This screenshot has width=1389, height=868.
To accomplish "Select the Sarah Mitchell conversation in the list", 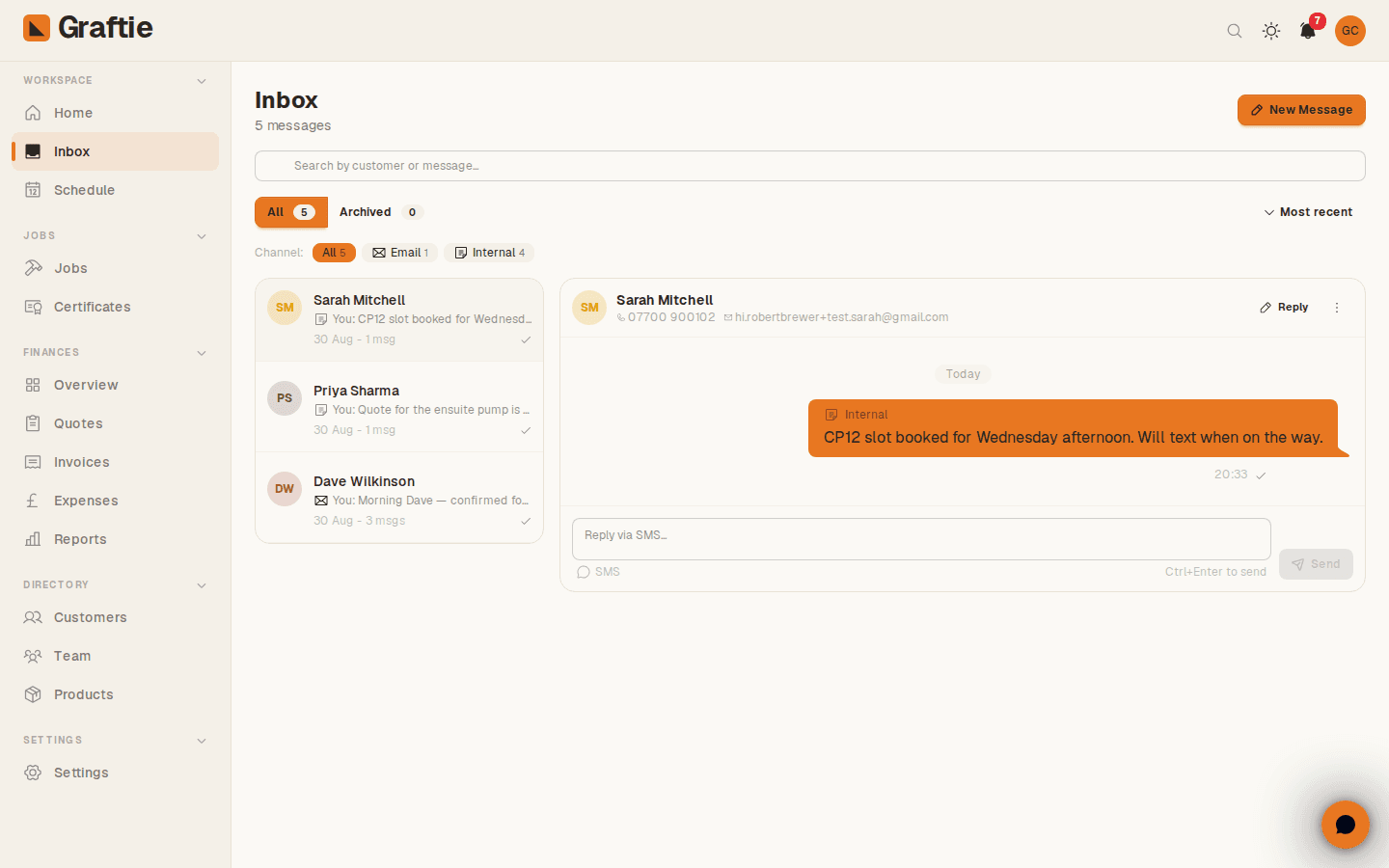I will click(x=399, y=320).
